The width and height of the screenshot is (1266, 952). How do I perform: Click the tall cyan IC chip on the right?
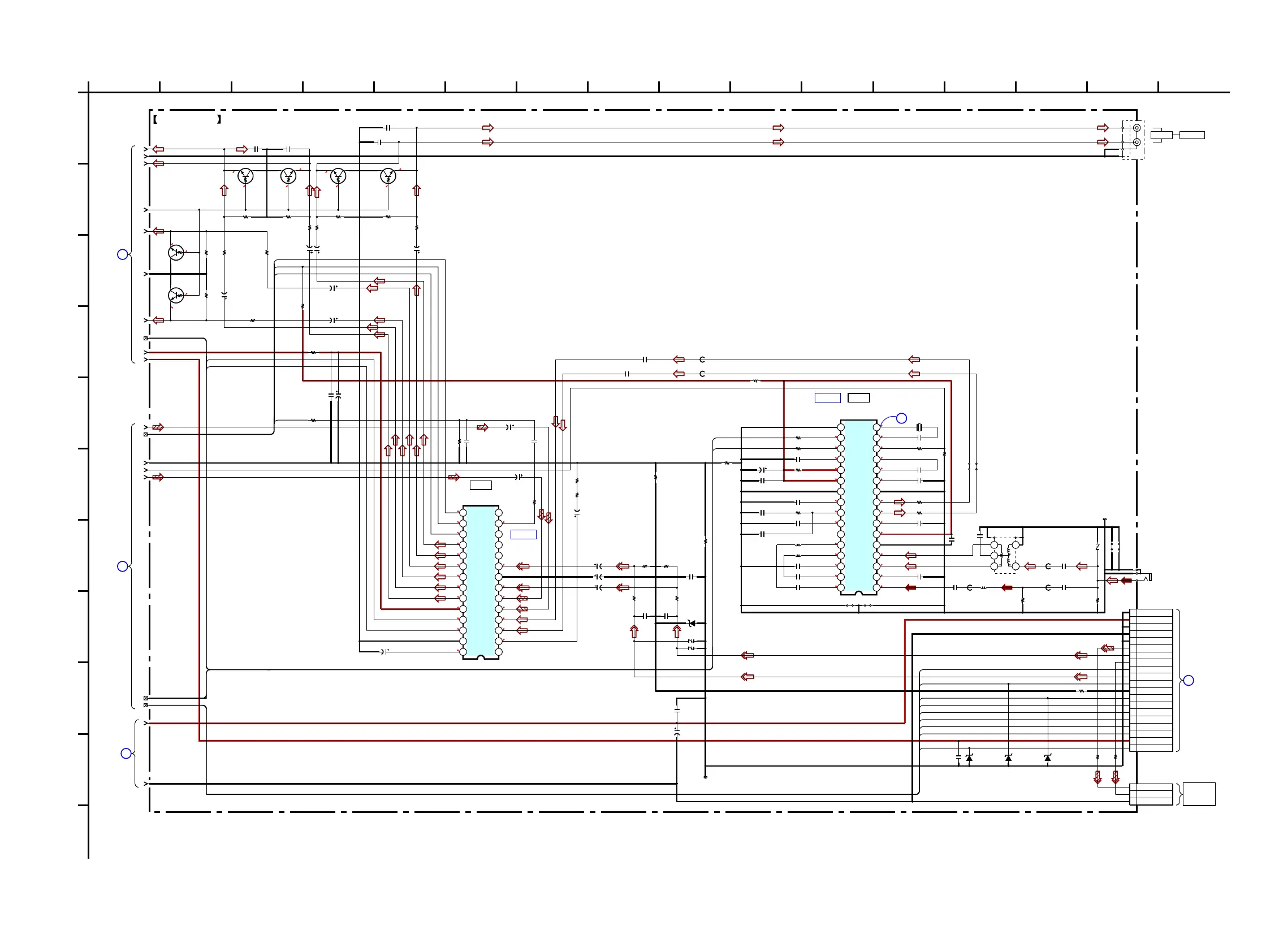[858, 507]
